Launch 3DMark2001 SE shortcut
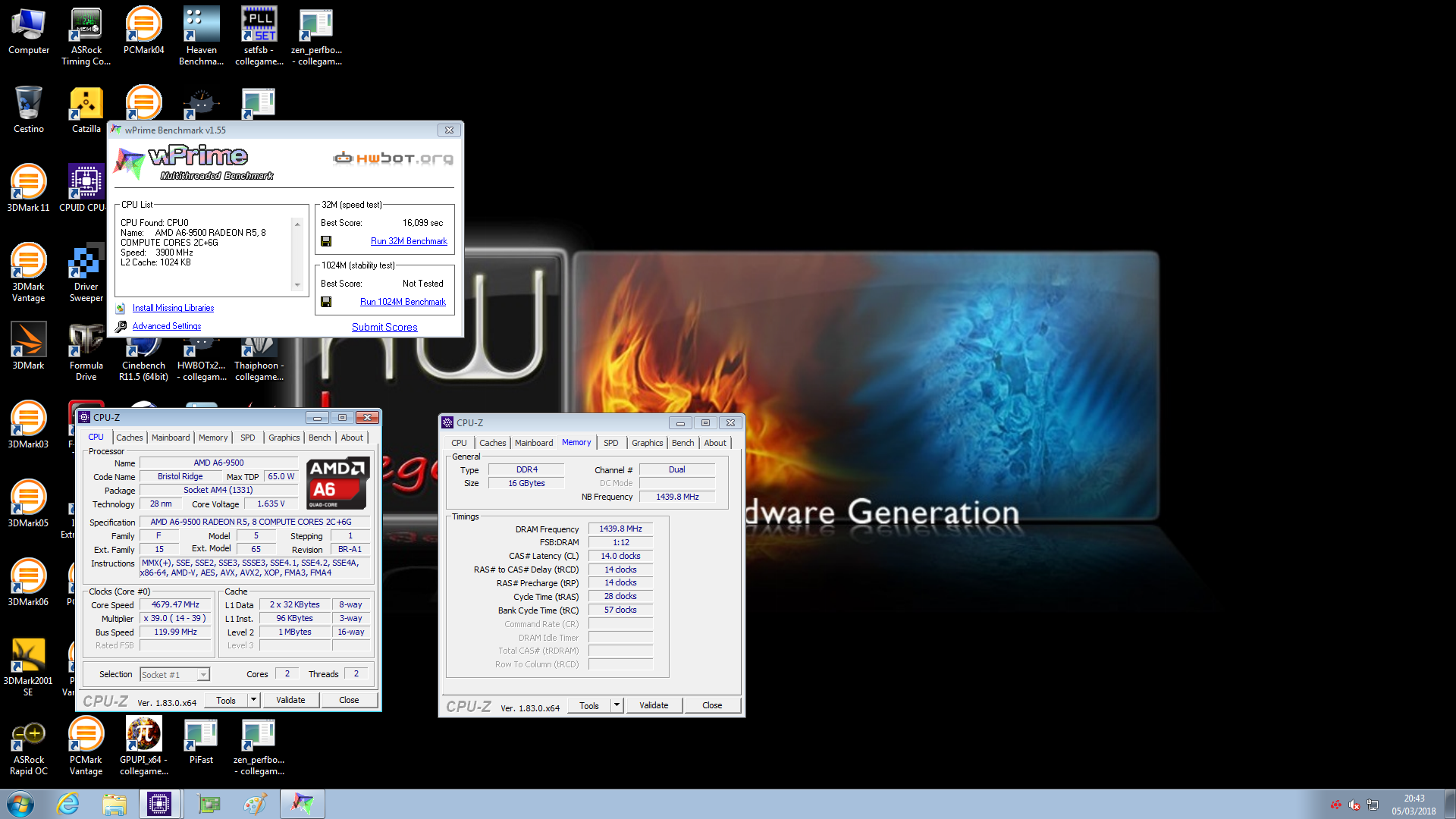 (x=29, y=667)
